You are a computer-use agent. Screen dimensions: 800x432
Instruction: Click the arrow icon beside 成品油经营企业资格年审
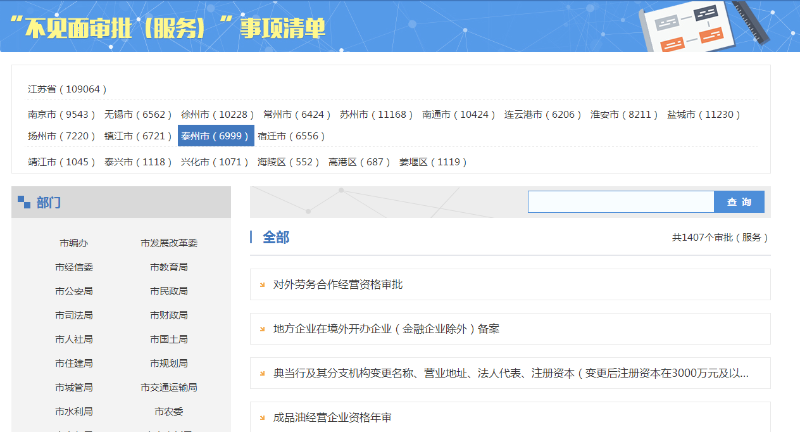point(262,417)
